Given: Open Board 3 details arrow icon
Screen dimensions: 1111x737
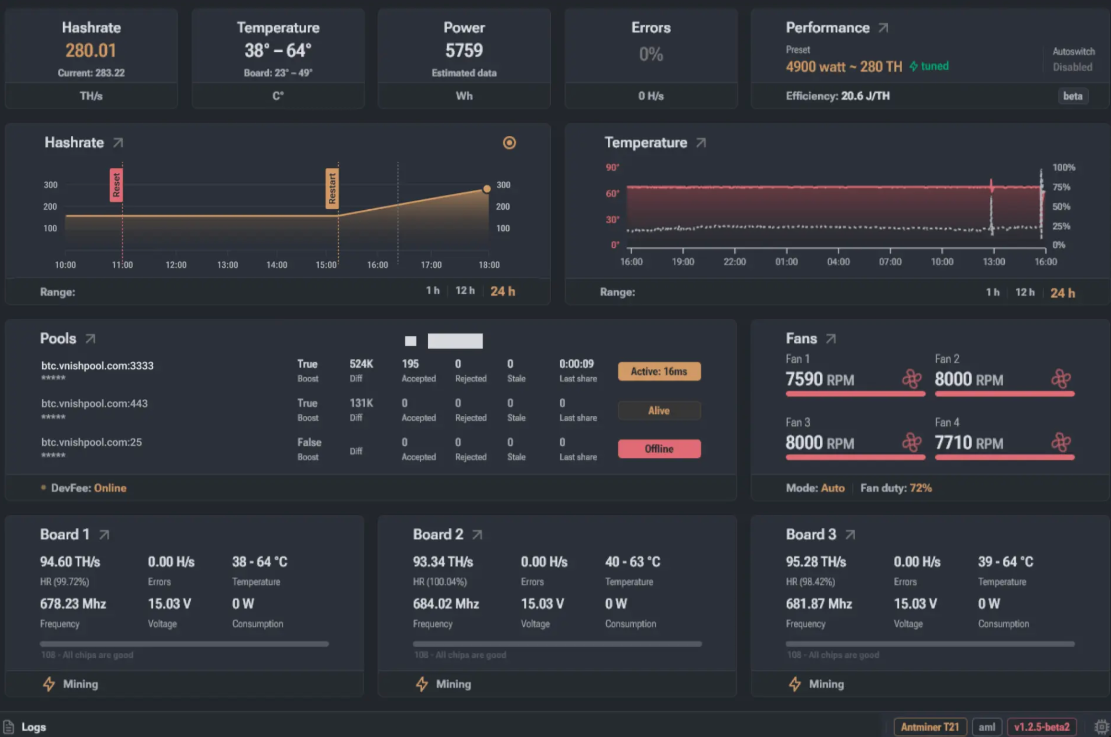Looking at the screenshot, I should (x=850, y=535).
